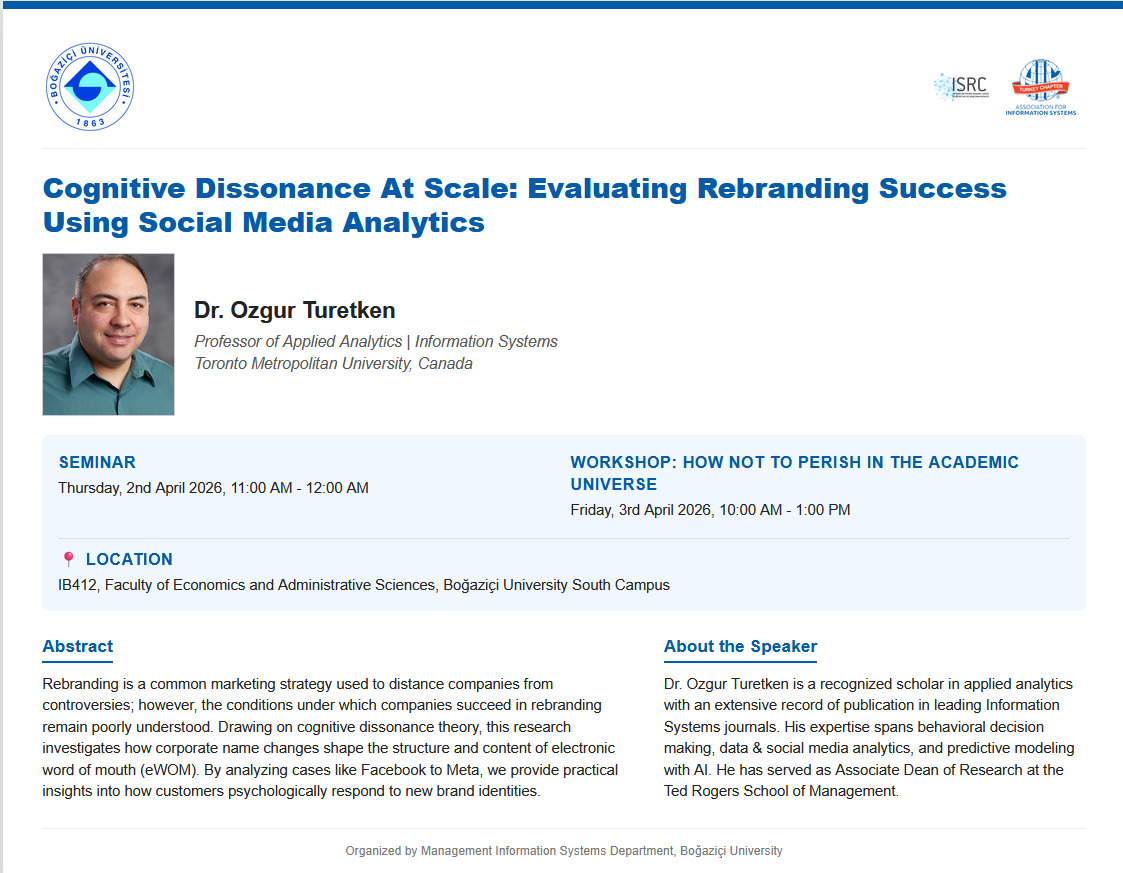Click the Cognitive Dissonance At Scale title
This screenshot has height=873, width=1123.
pos(524,204)
